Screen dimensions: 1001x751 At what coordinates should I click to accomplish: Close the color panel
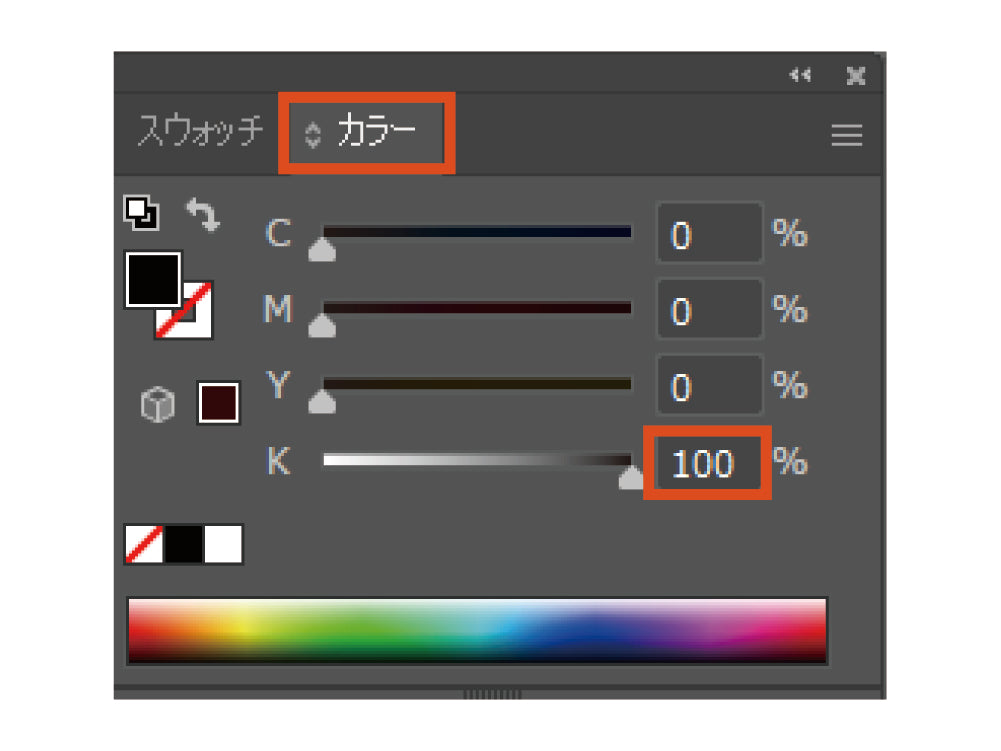(x=855, y=76)
